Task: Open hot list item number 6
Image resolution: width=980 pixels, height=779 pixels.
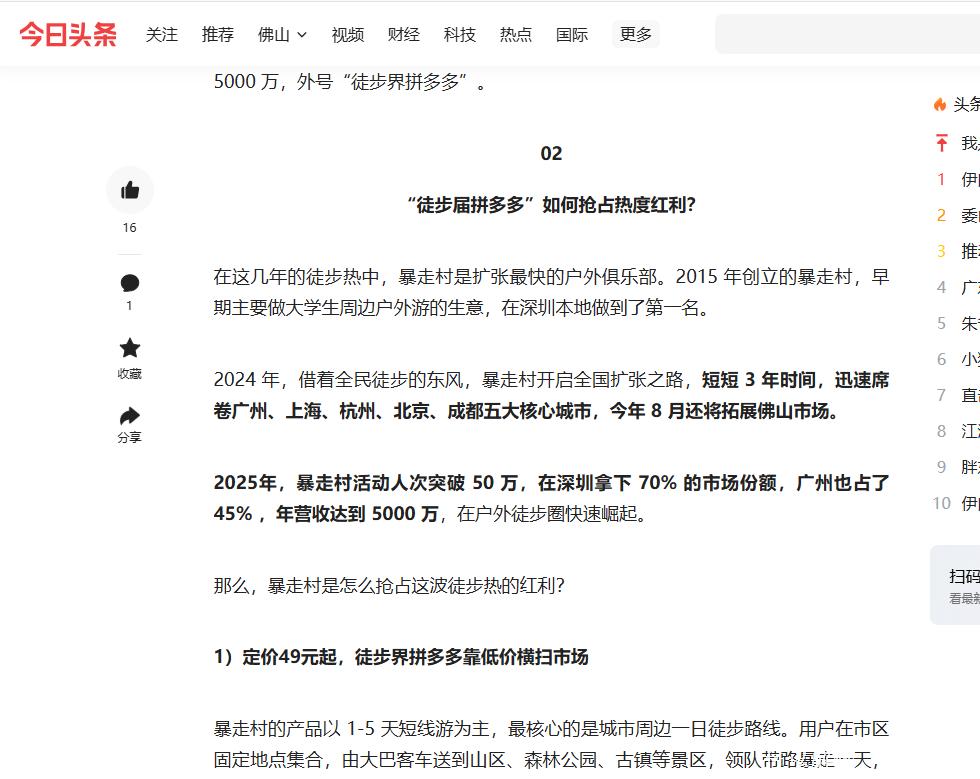Action: point(957,359)
